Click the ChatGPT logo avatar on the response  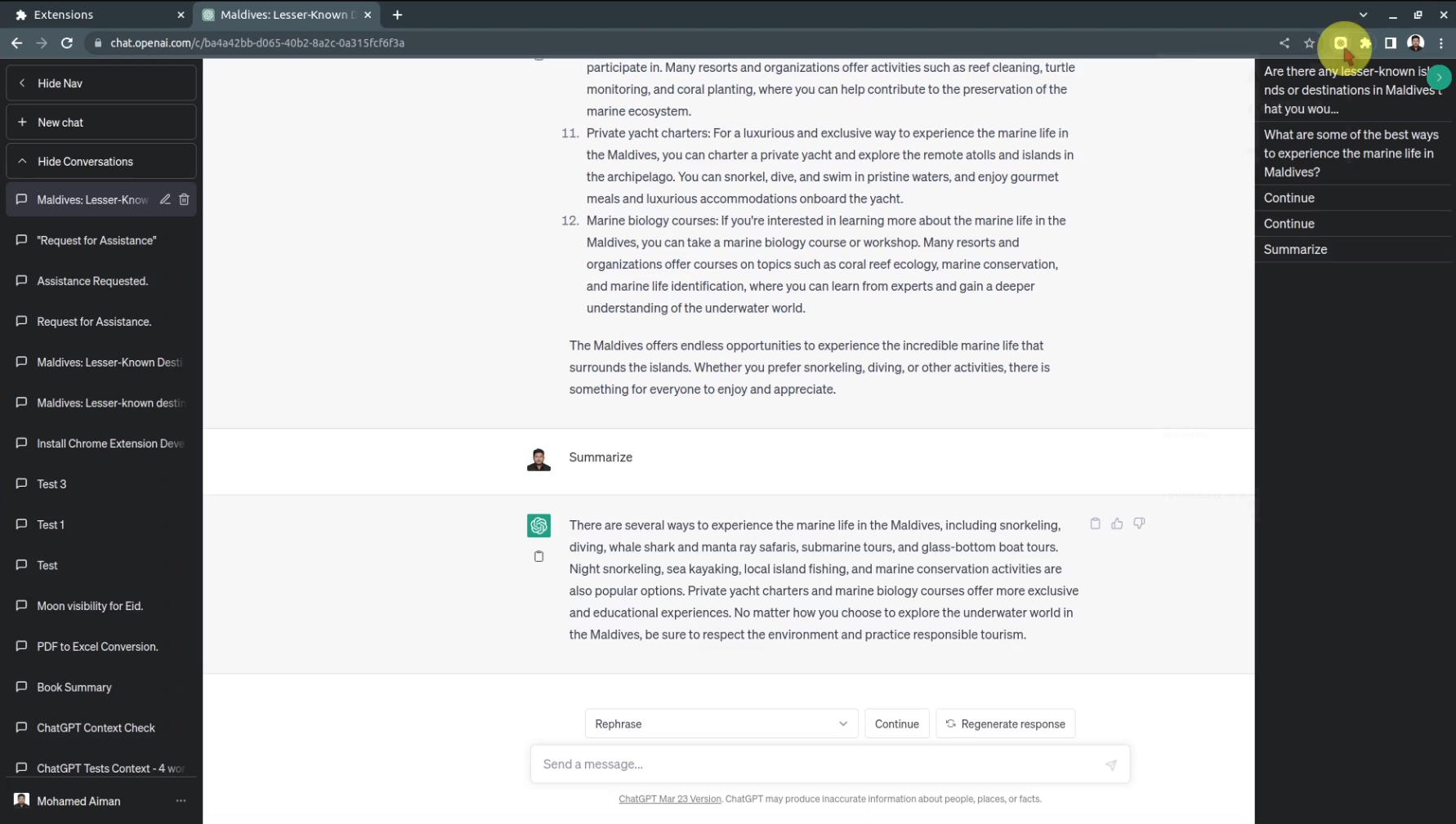point(538,525)
